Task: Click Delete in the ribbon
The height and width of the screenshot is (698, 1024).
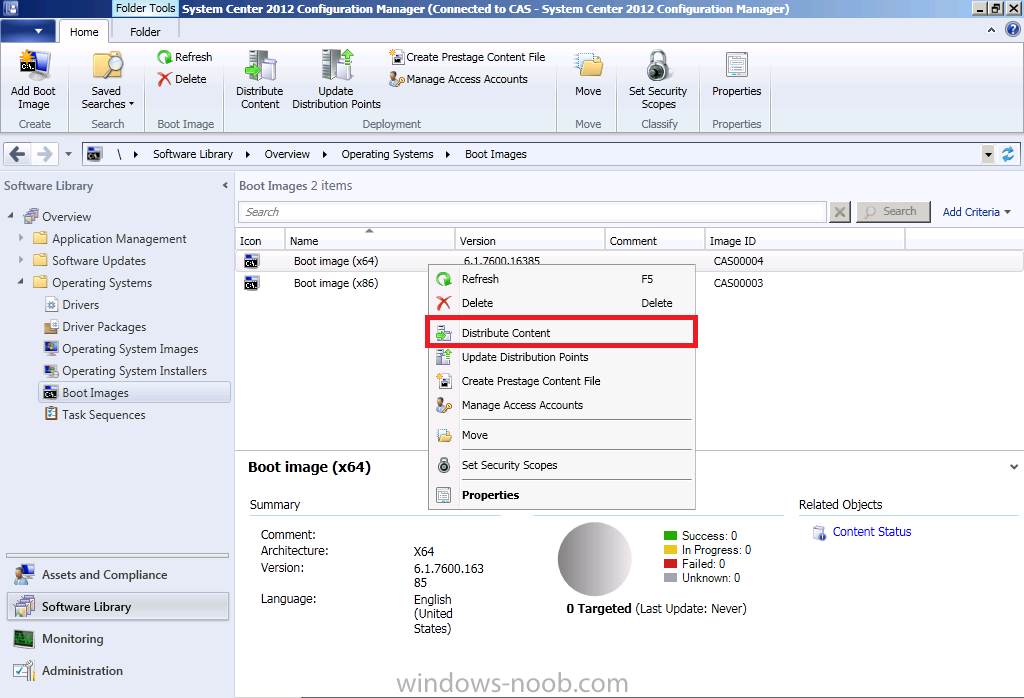Action: [182, 79]
